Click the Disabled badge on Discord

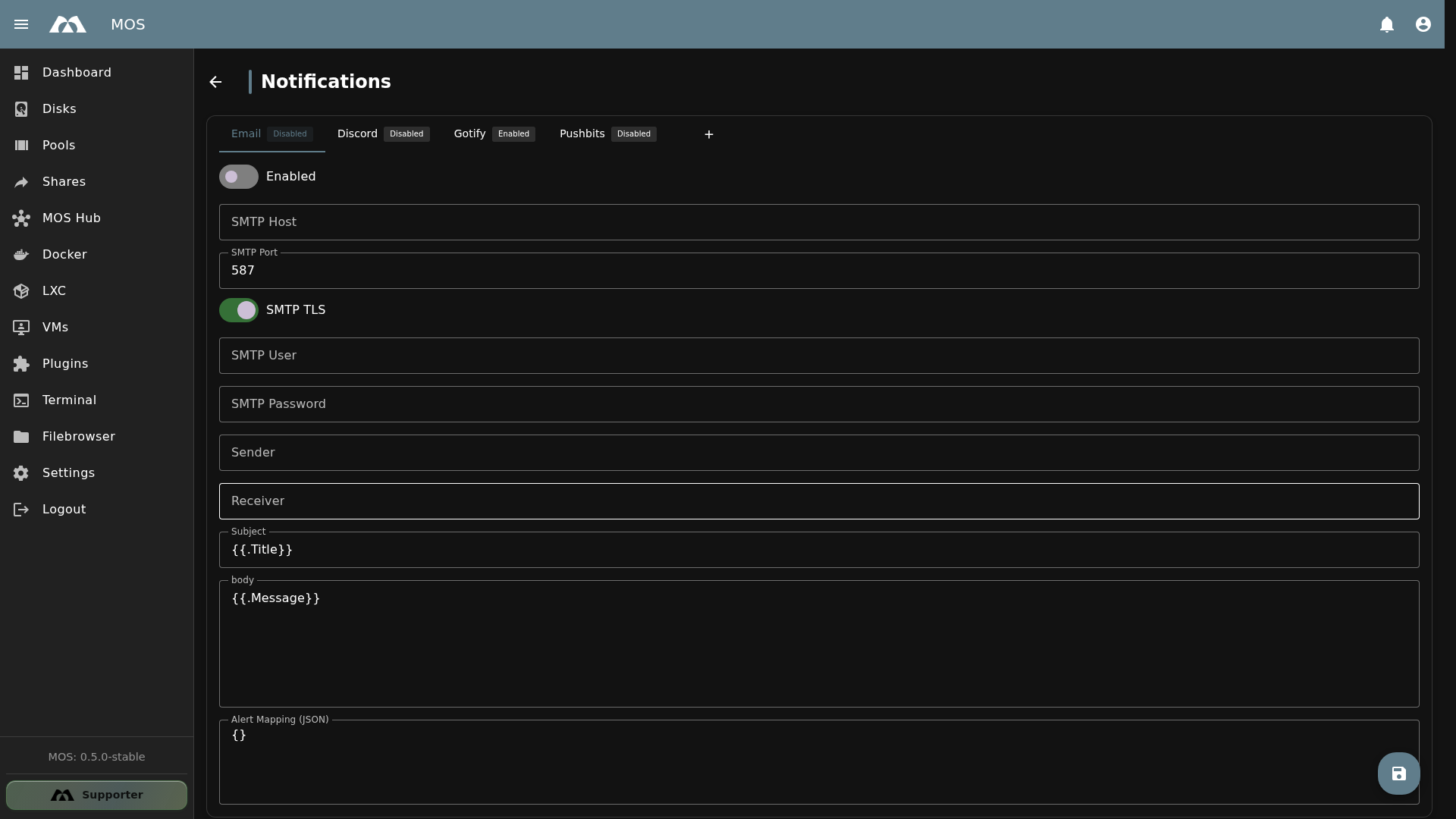406,134
